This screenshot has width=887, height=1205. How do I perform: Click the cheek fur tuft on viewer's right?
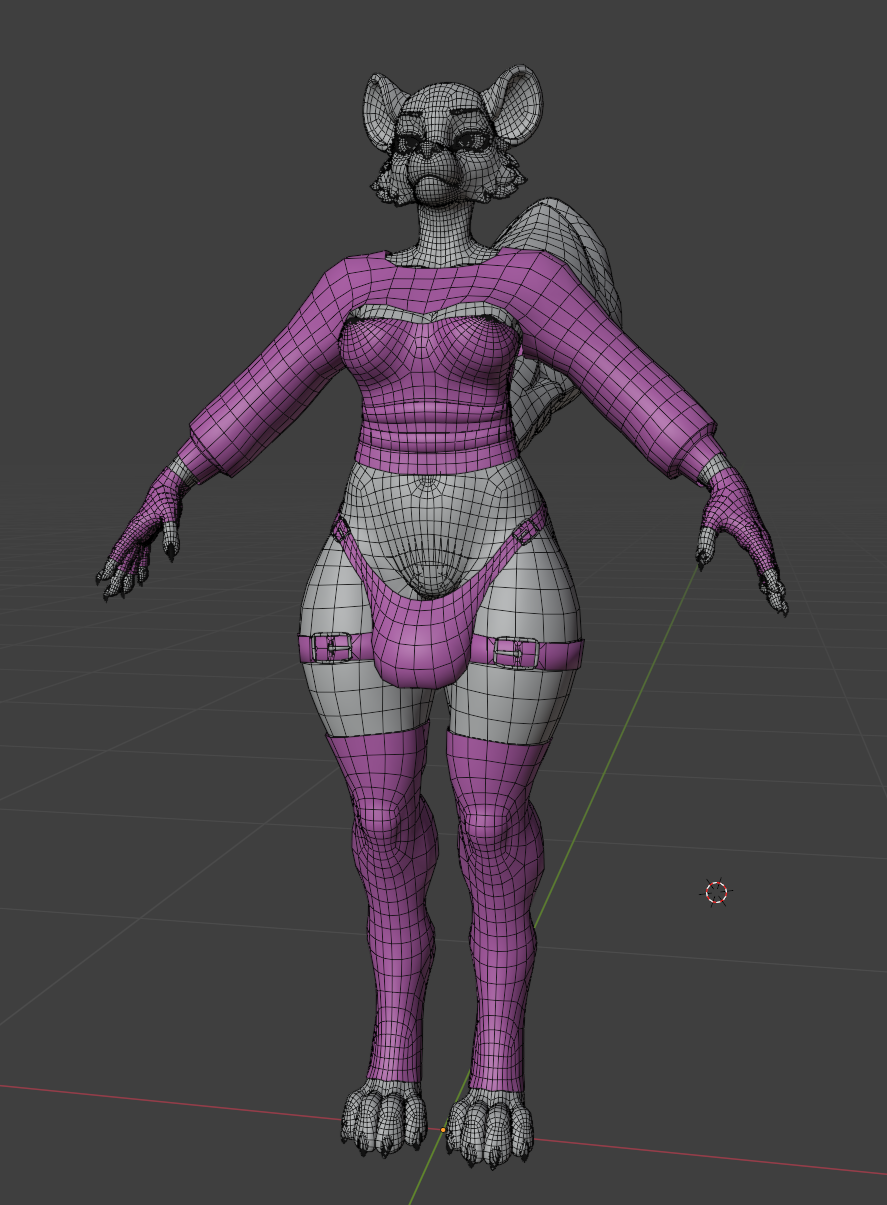click(506, 180)
